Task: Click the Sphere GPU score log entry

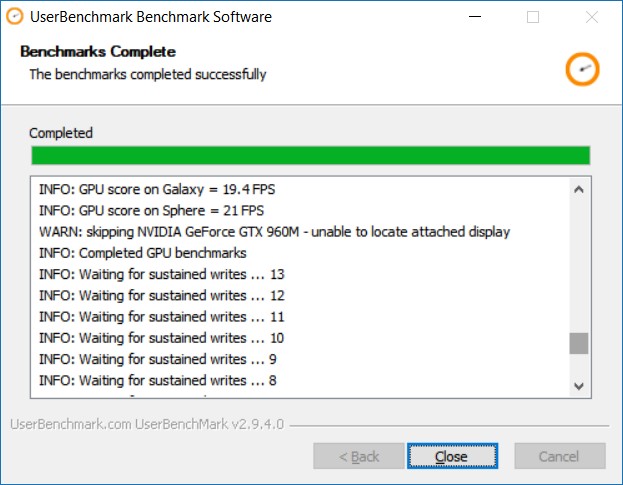Action: coord(151,210)
